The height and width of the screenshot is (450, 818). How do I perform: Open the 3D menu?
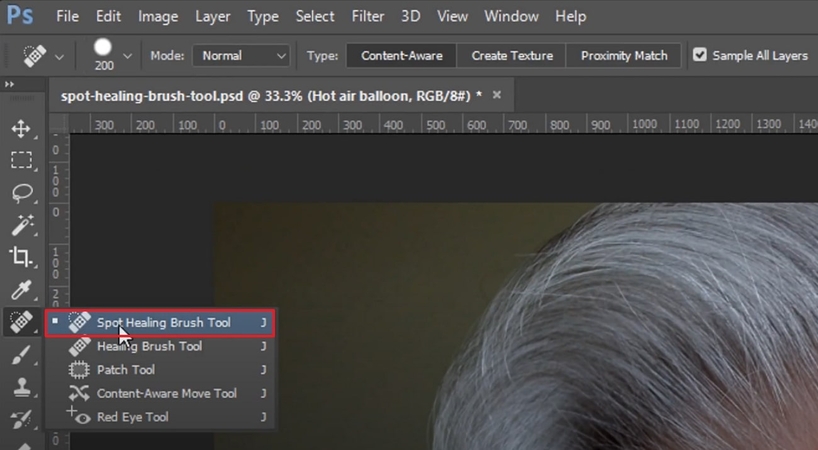click(x=411, y=16)
